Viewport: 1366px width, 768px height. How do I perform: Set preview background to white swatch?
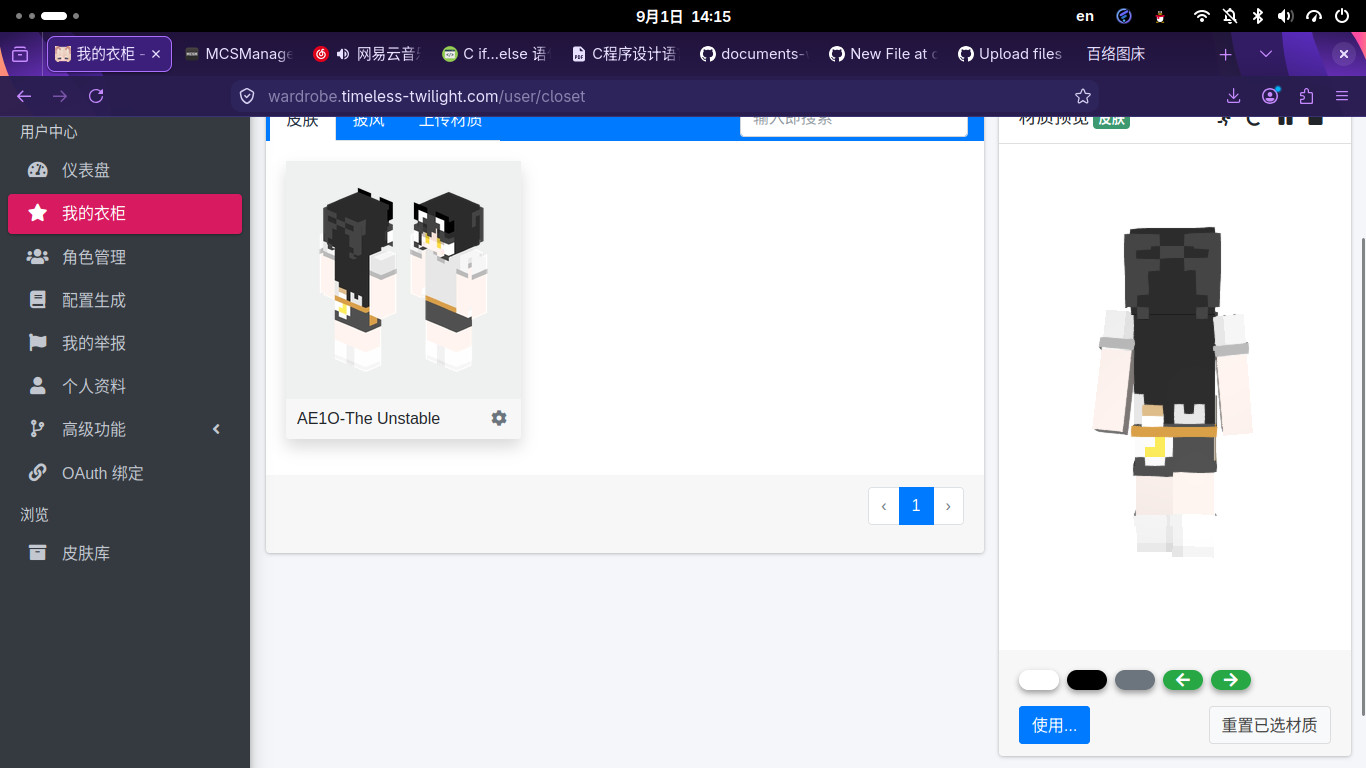tap(1039, 680)
